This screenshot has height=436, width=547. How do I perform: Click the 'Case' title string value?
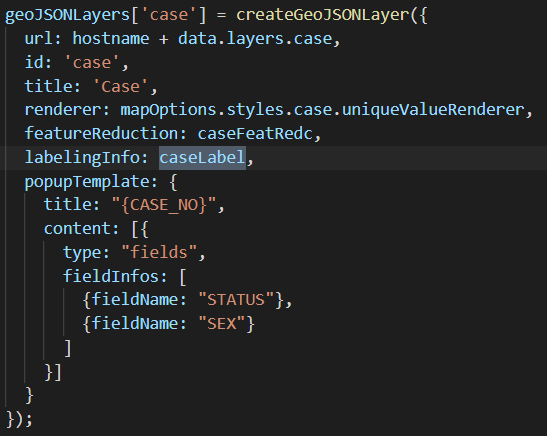(x=120, y=87)
